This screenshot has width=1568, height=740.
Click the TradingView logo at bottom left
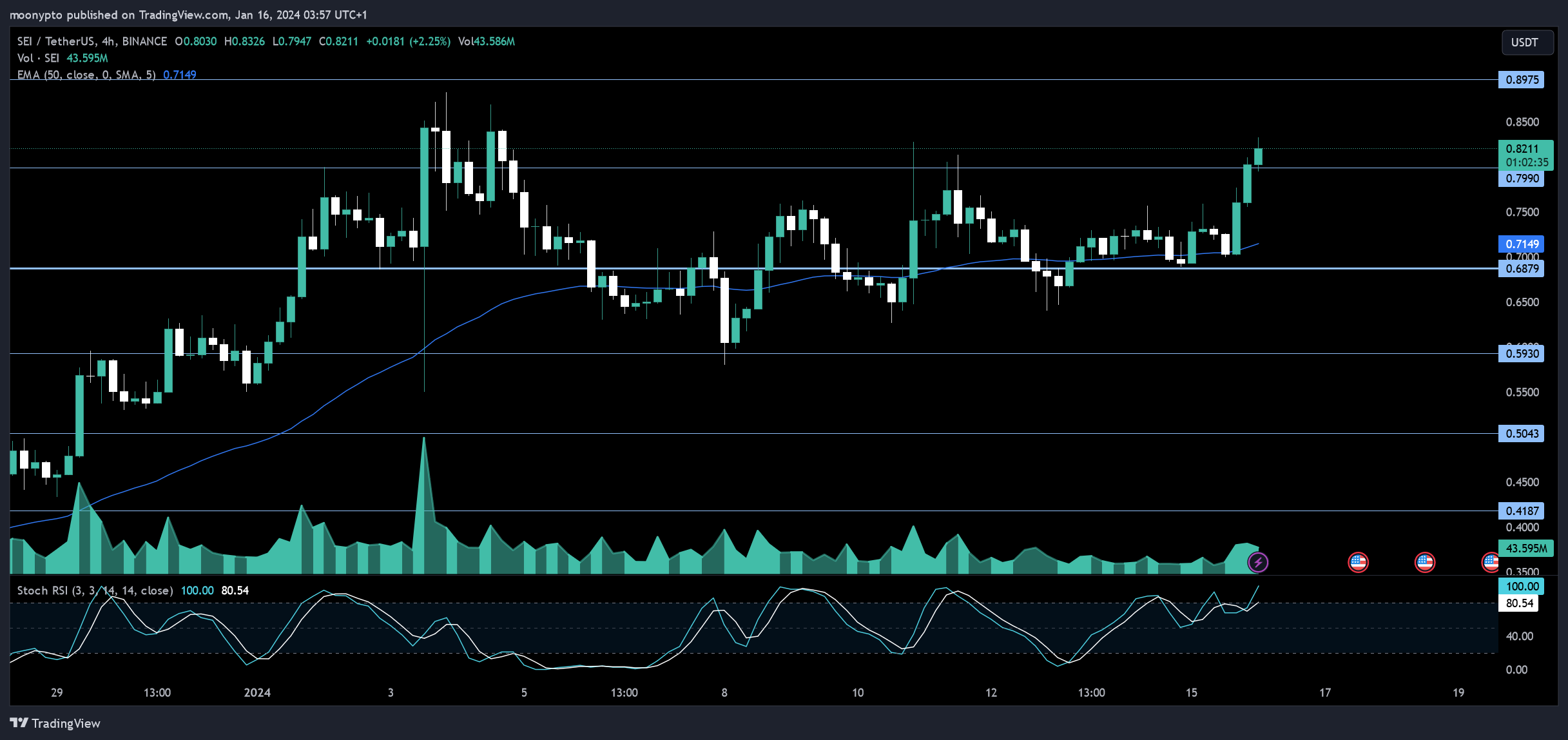pyautogui.click(x=55, y=723)
